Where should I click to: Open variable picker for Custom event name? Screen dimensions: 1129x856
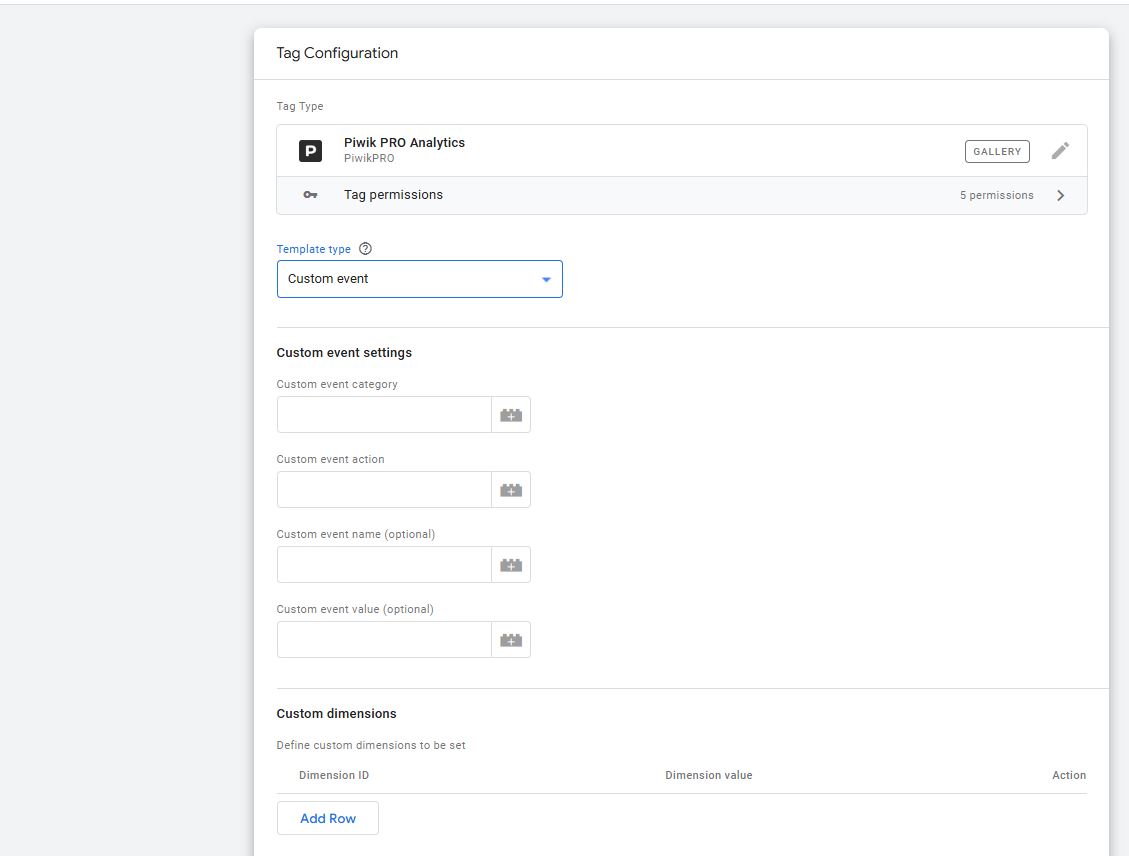click(510, 564)
